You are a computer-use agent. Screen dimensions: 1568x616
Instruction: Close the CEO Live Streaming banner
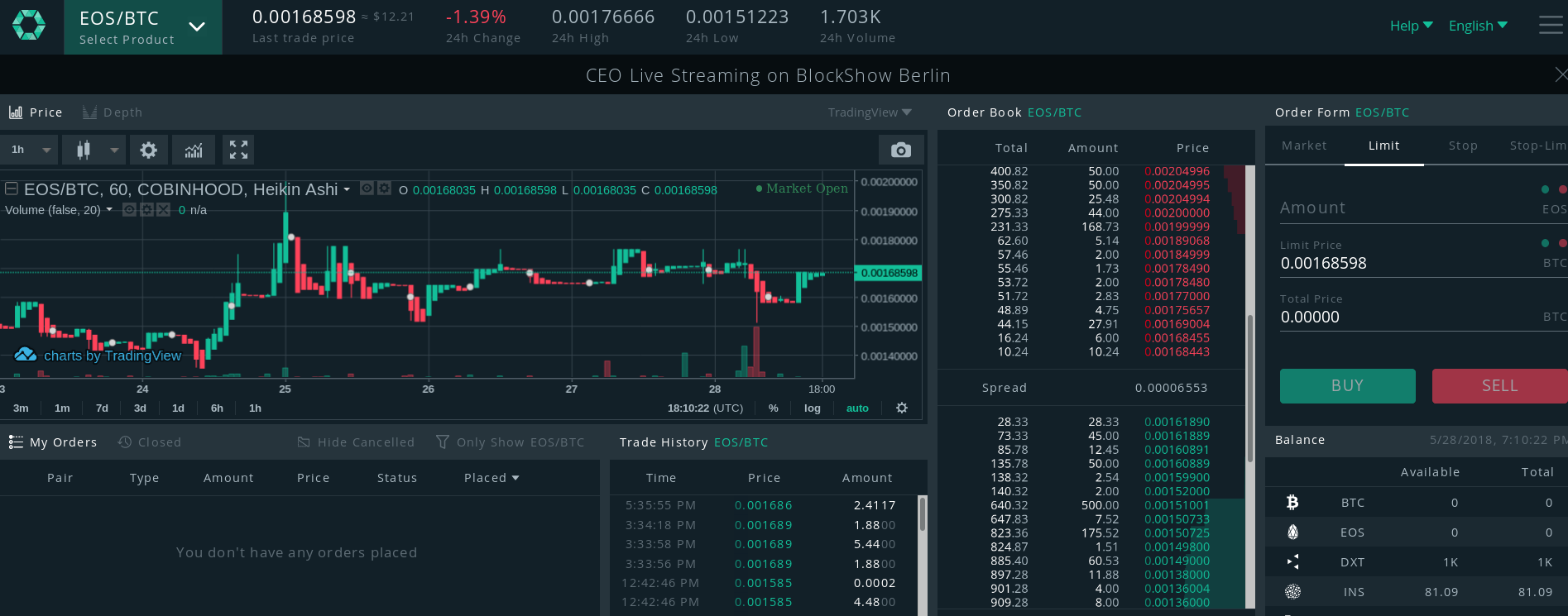coord(1561,75)
